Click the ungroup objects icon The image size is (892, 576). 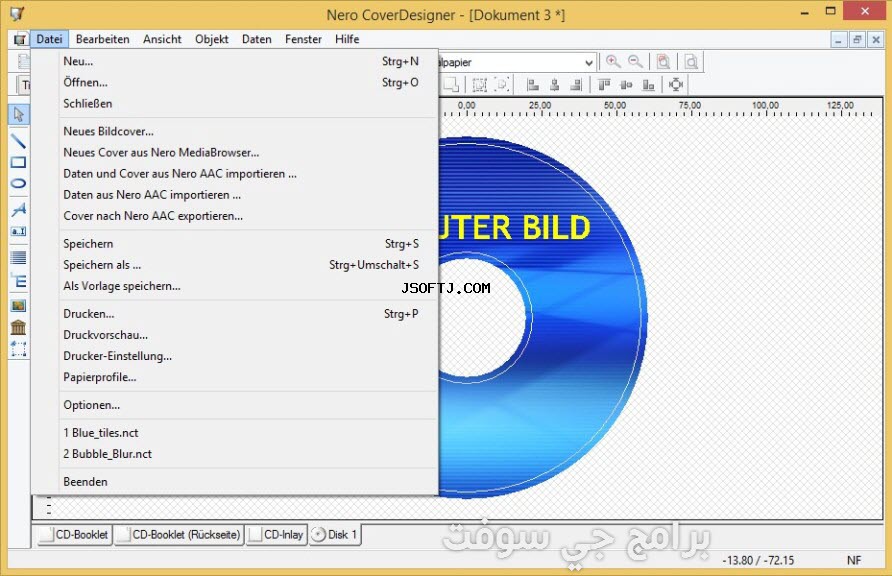(x=502, y=85)
